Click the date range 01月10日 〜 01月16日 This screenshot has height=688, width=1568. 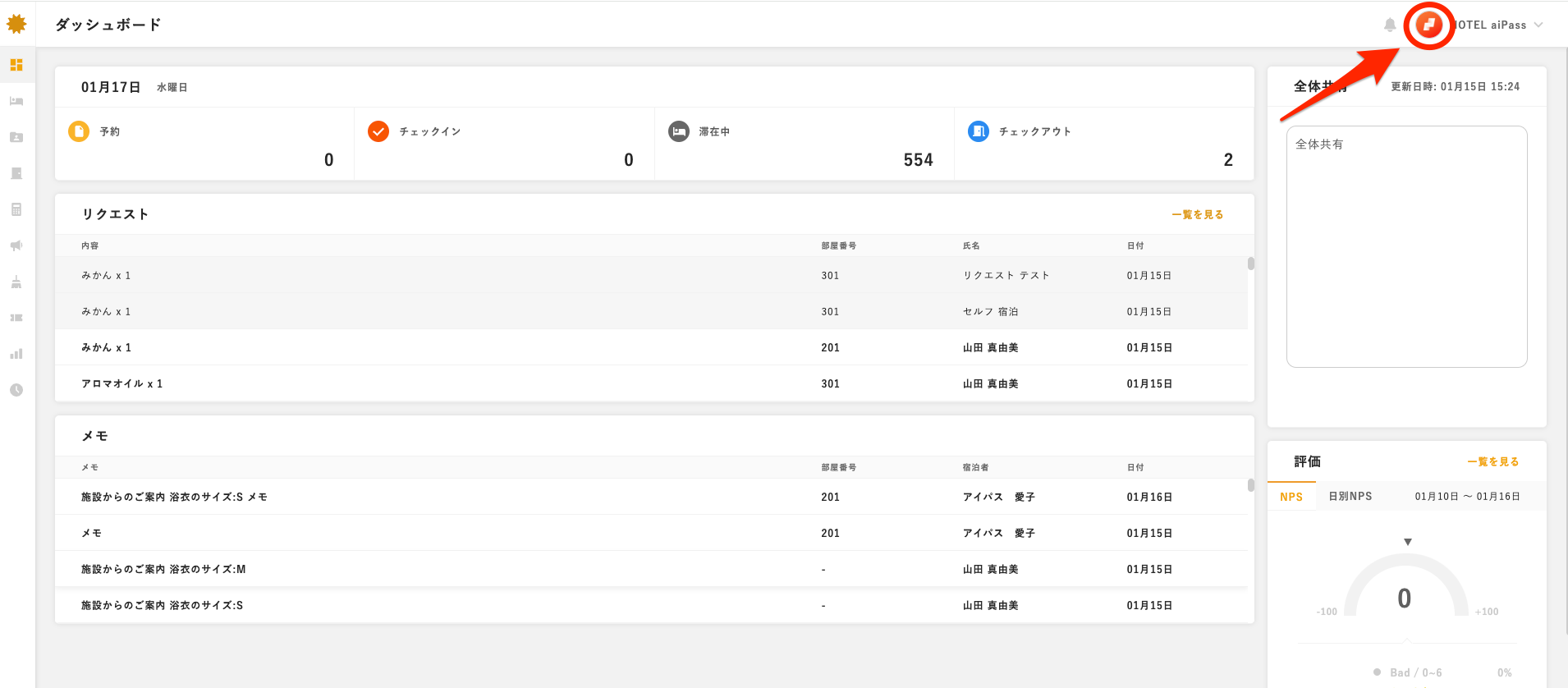[x=1468, y=497]
